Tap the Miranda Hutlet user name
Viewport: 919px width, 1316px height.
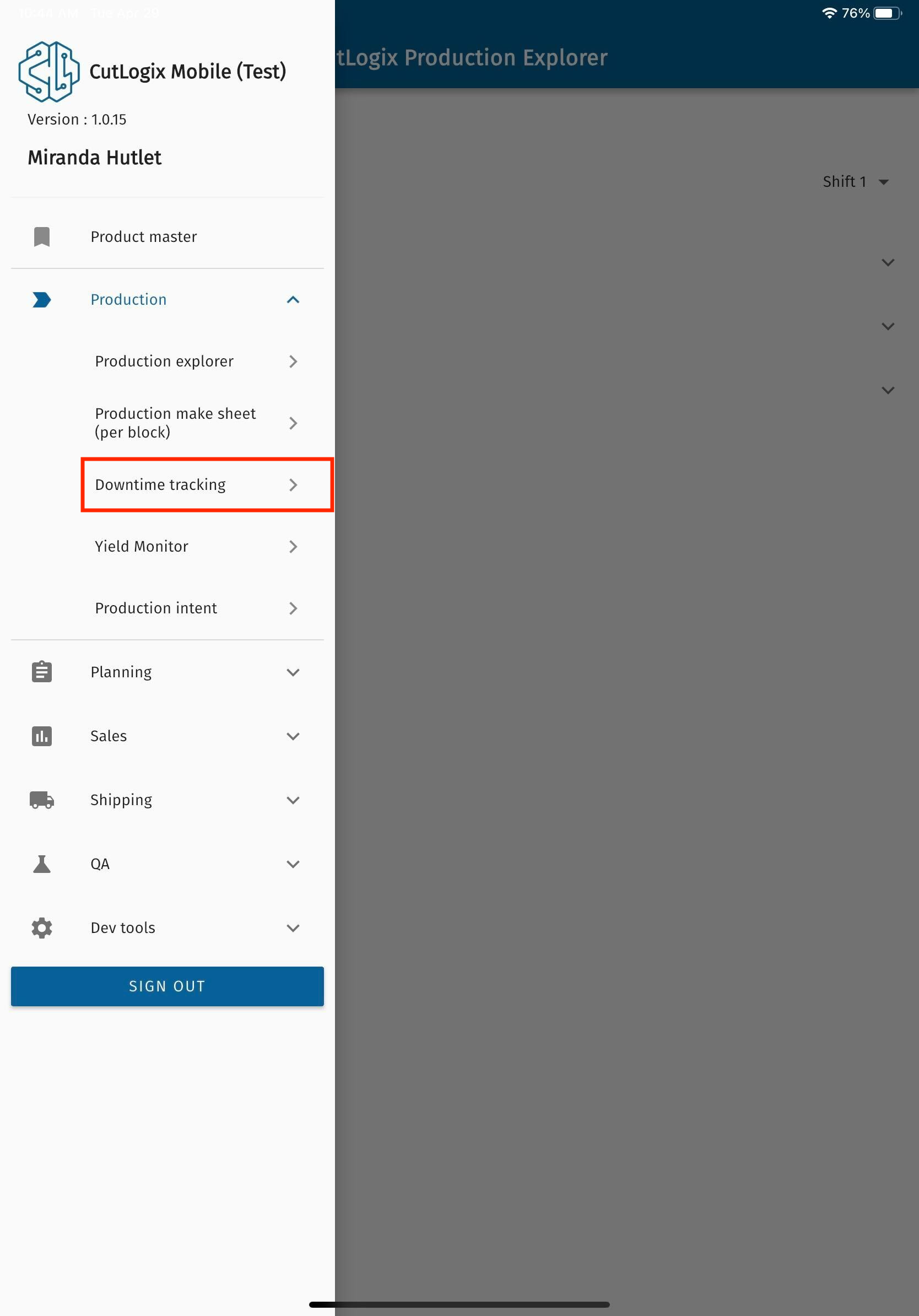(x=95, y=158)
